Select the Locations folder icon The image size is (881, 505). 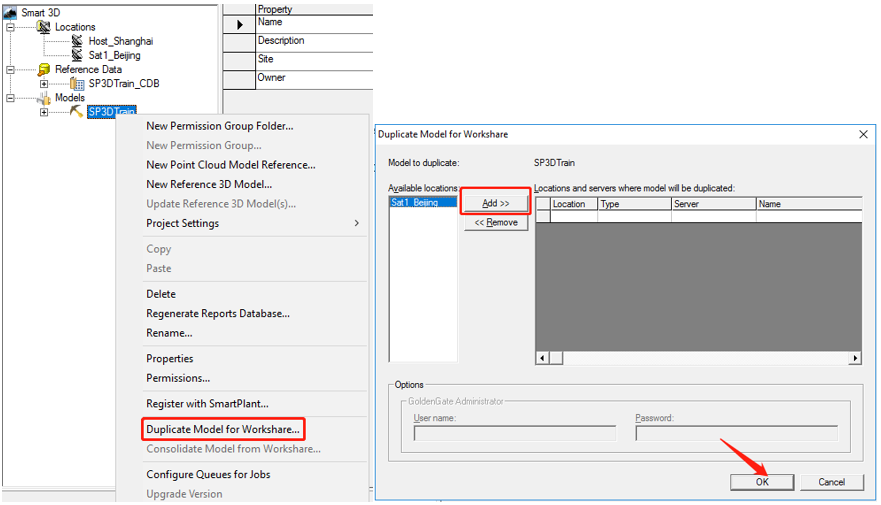point(43,27)
